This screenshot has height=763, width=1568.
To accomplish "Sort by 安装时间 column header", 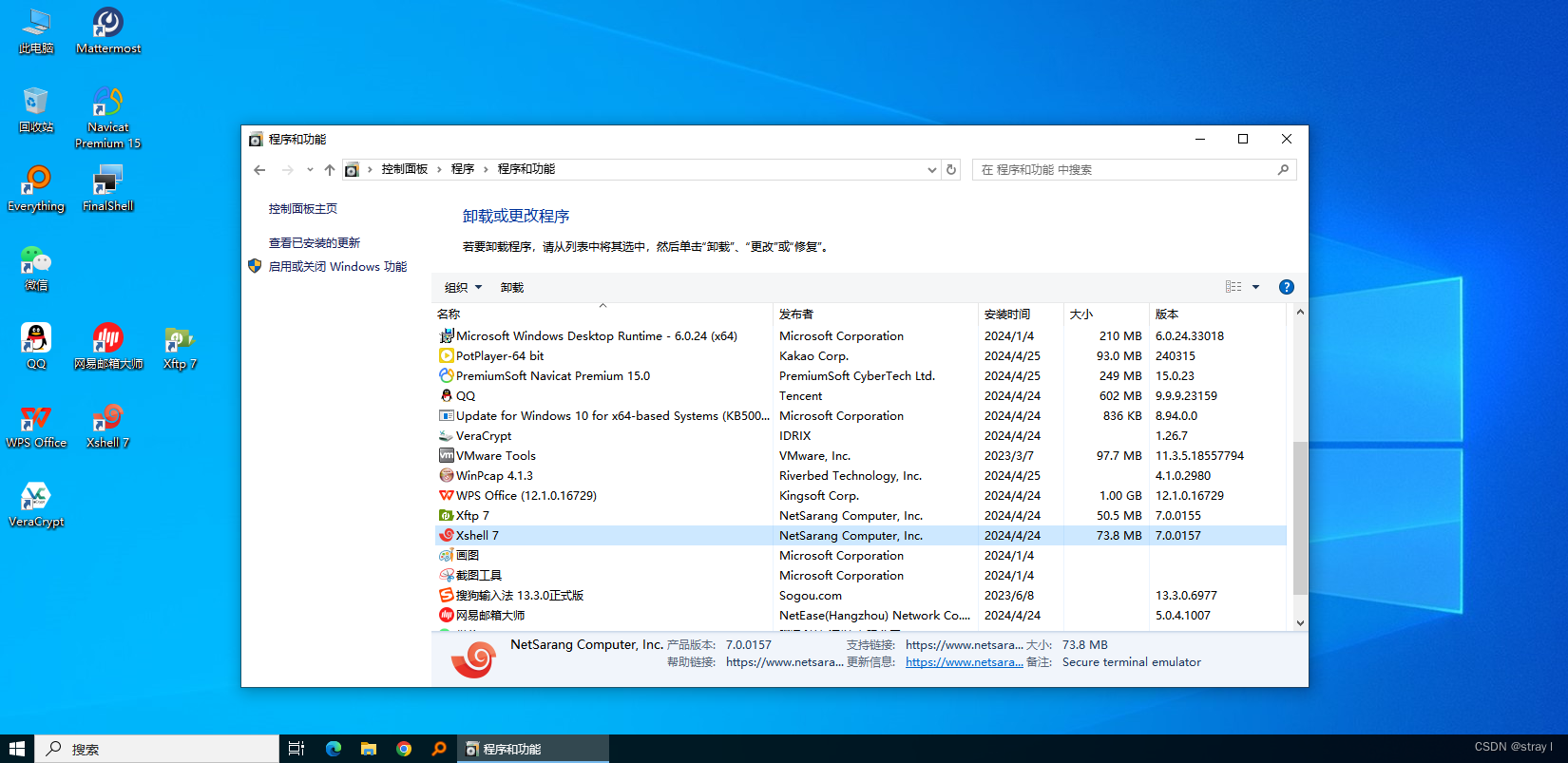I will coord(1021,314).
